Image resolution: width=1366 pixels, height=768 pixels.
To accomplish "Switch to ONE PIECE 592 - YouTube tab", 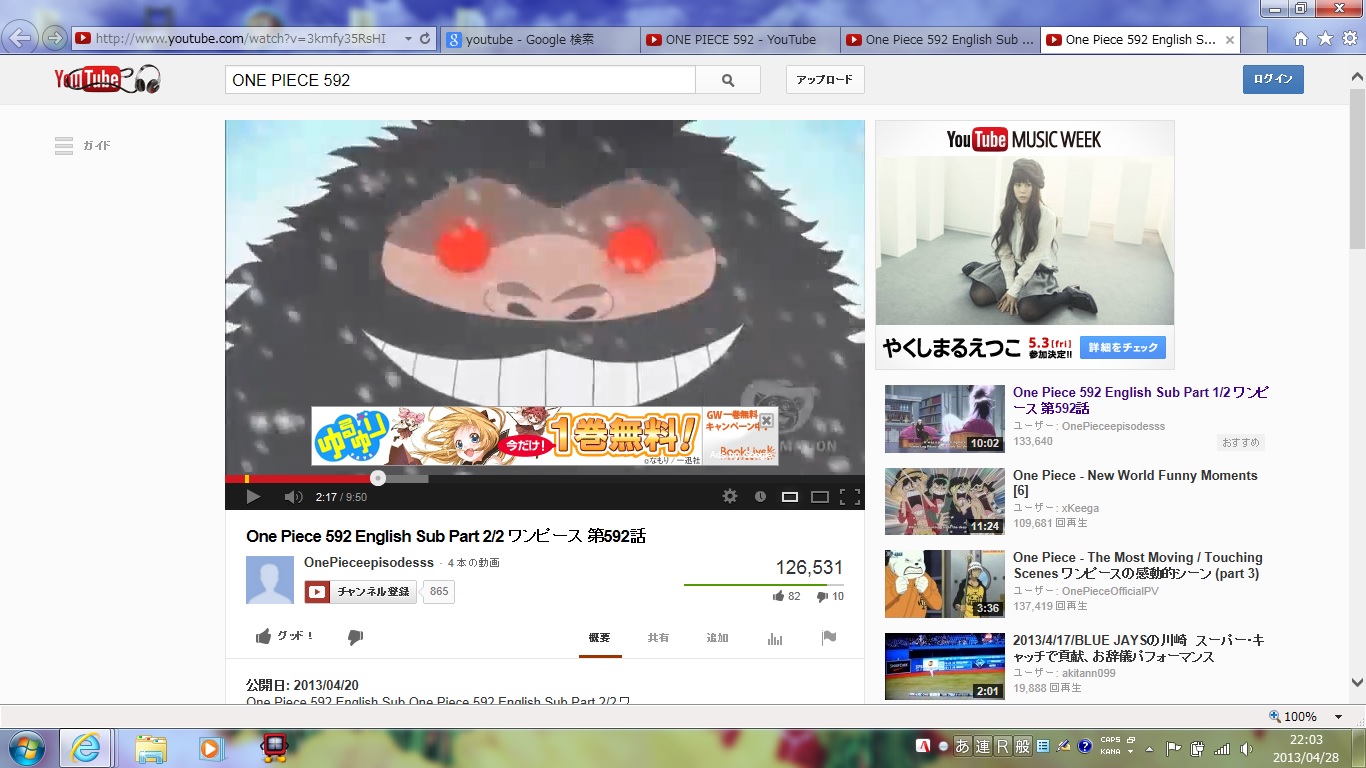I will tap(739, 40).
